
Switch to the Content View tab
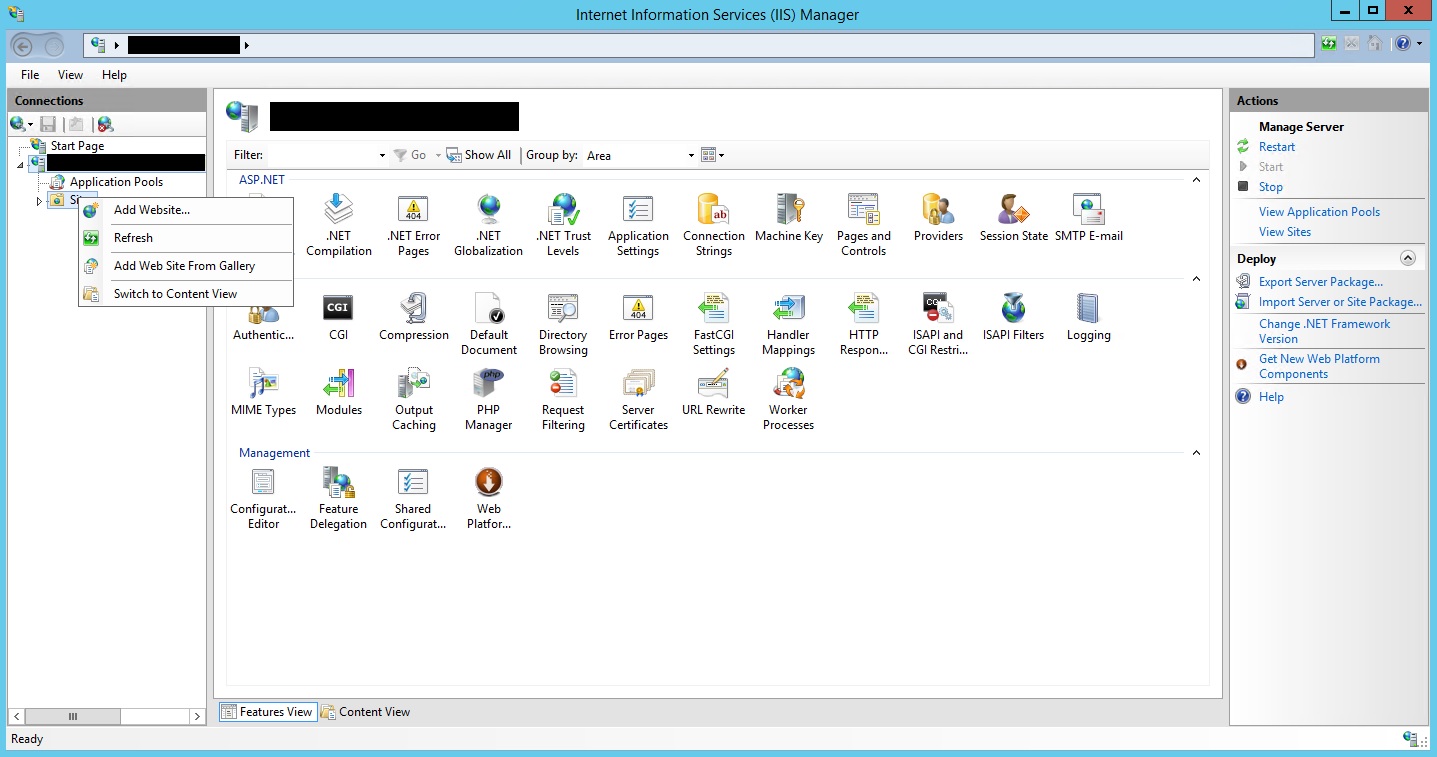[366, 712]
